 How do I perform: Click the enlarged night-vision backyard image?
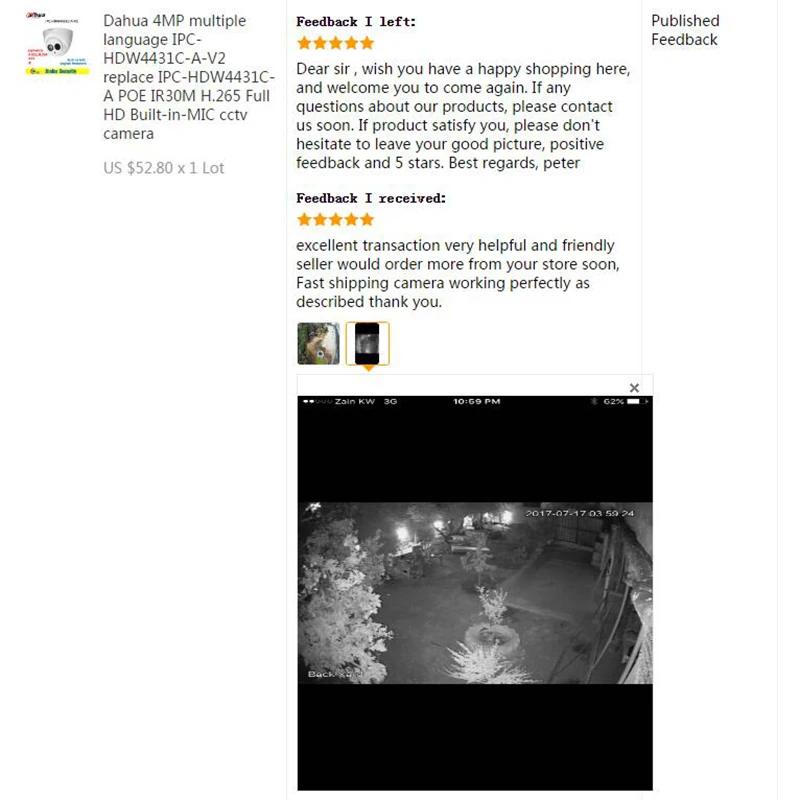[475, 593]
